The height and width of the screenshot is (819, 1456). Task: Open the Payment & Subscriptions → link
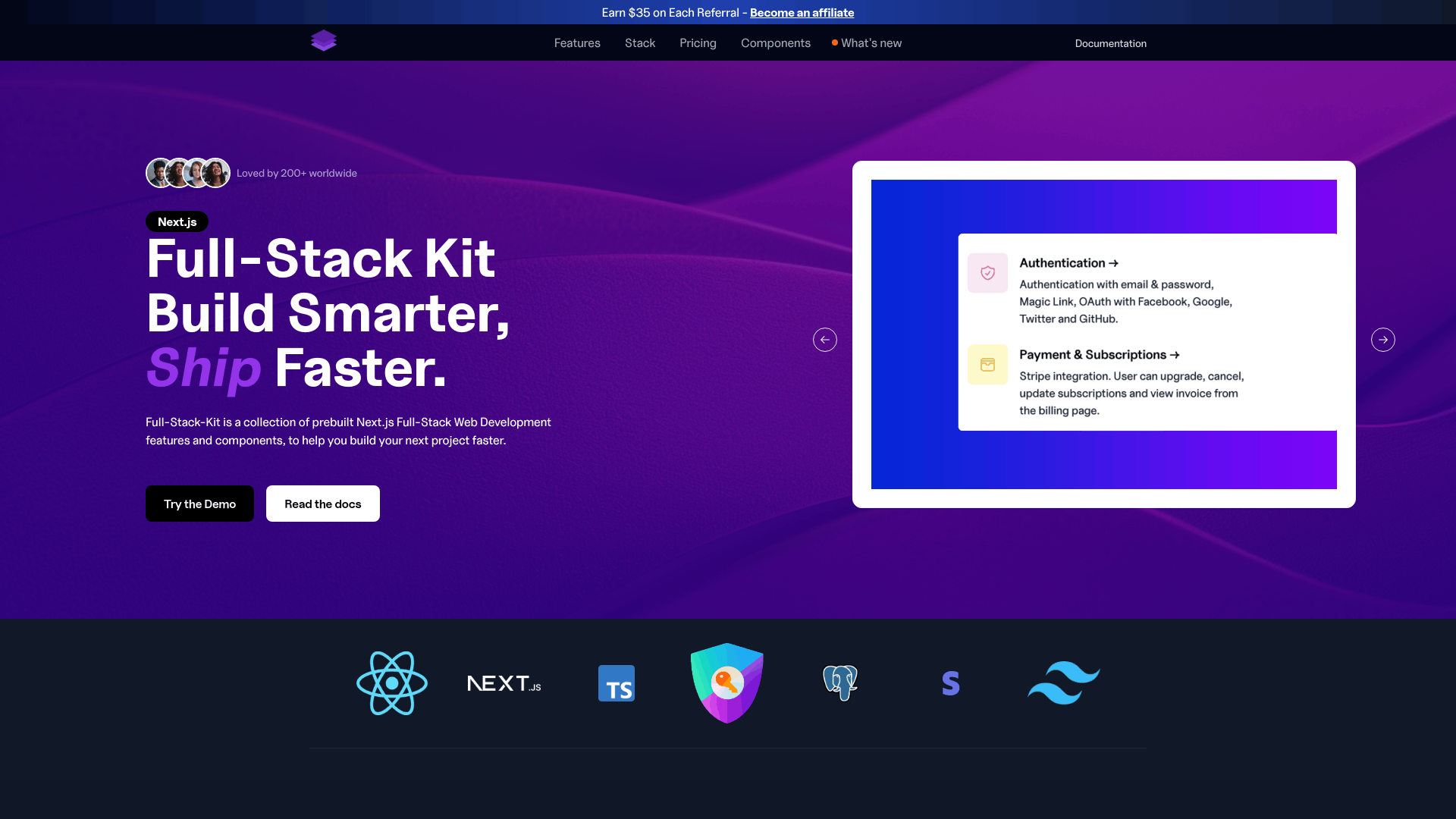coord(1100,355)
